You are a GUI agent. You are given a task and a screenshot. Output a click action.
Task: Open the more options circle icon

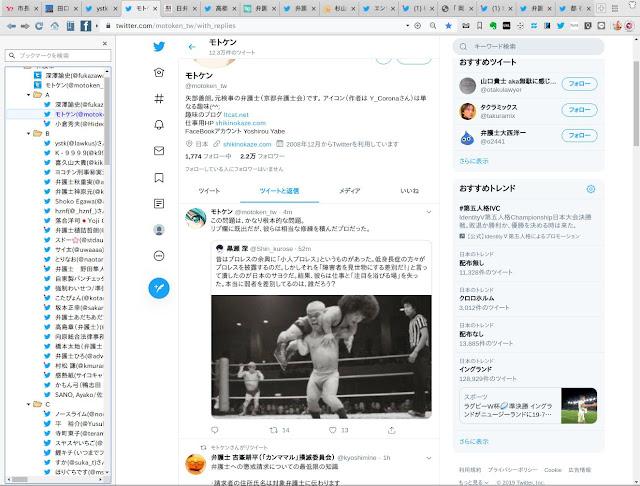click(x=159, y=256)
